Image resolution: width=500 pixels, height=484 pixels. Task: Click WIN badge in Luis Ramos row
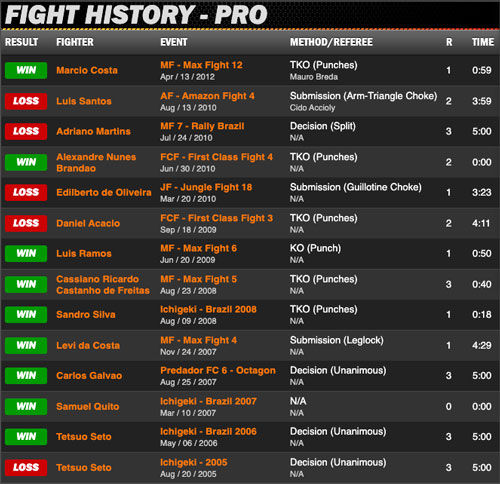tap(26, 253)
